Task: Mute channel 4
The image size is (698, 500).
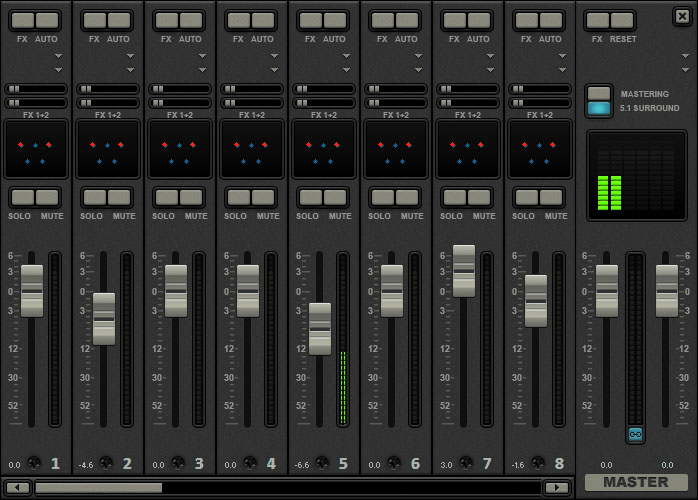Action: [x=263, y=197]
